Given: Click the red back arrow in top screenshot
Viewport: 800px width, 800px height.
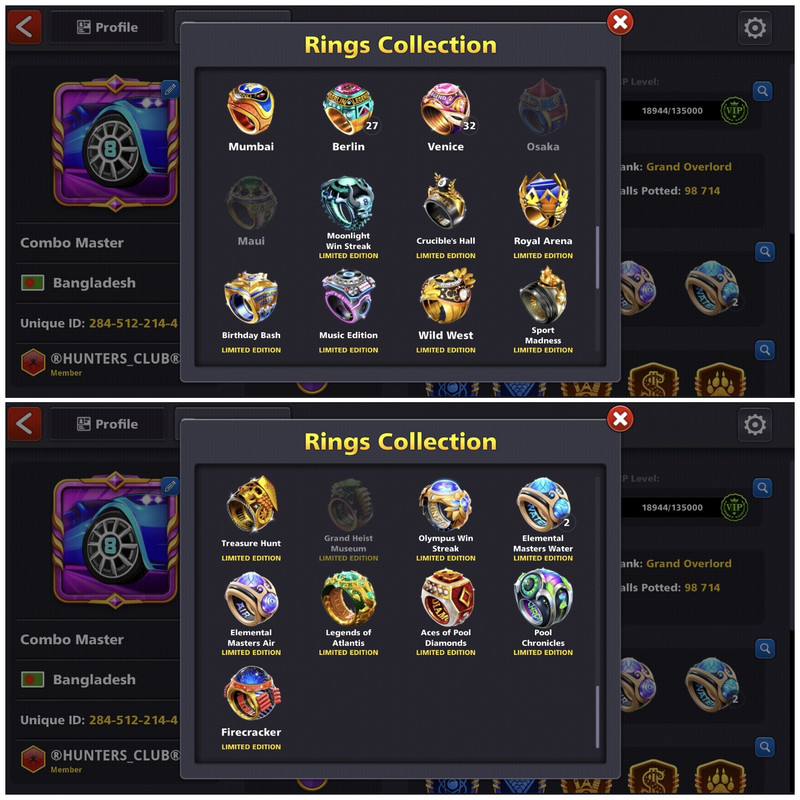Looking at the screenshot, I should (24, 26).
